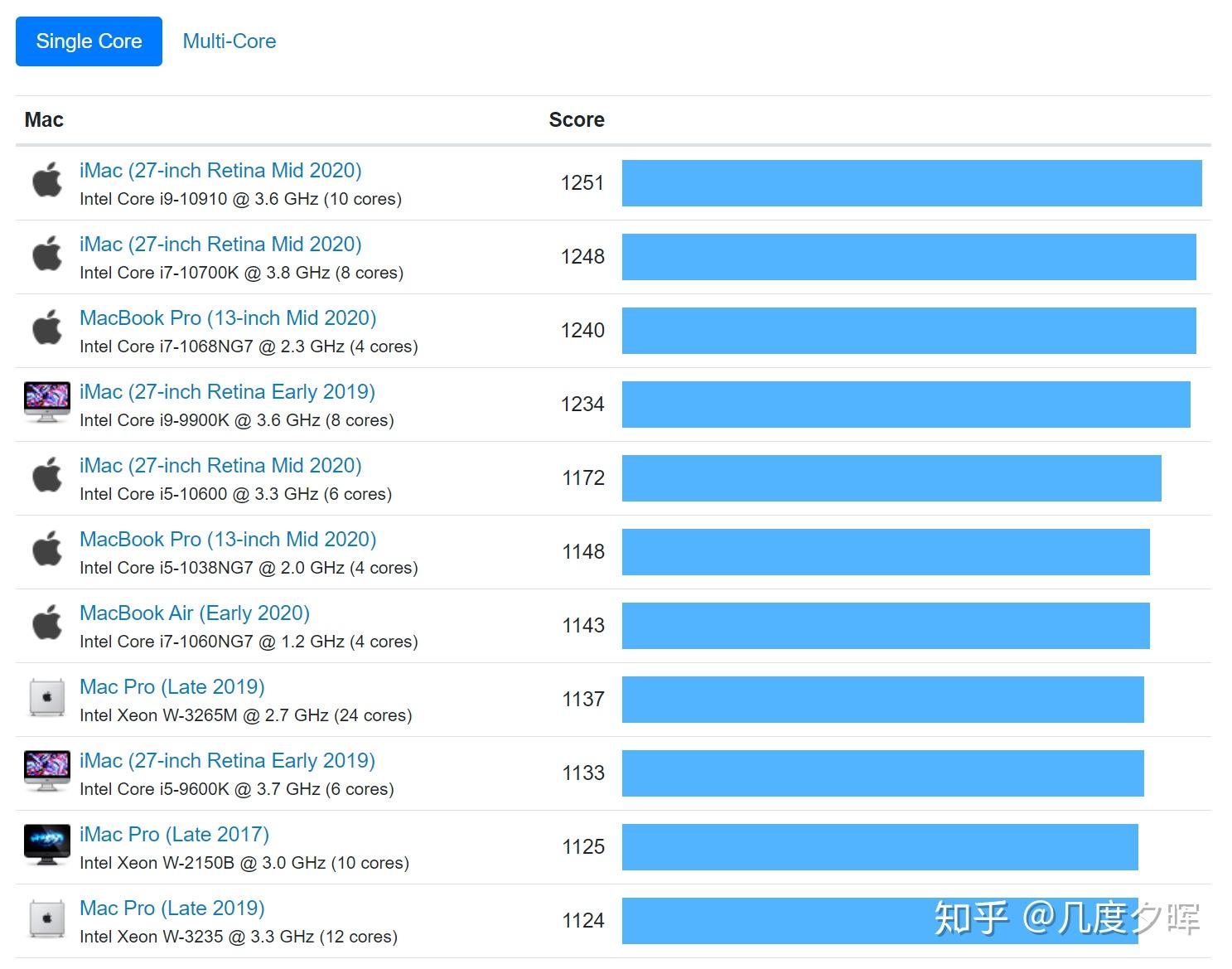Click iMac thumbnail beside i5-9600K row

click(47, 771)
